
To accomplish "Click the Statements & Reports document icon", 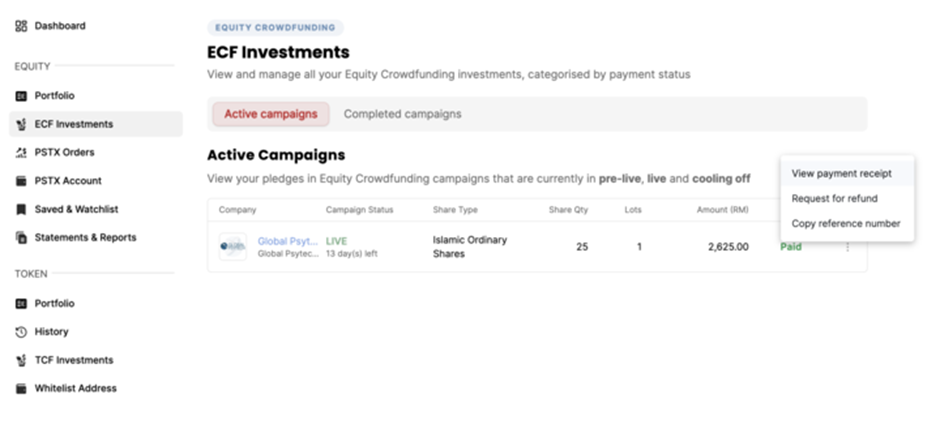I will (21, 237).
